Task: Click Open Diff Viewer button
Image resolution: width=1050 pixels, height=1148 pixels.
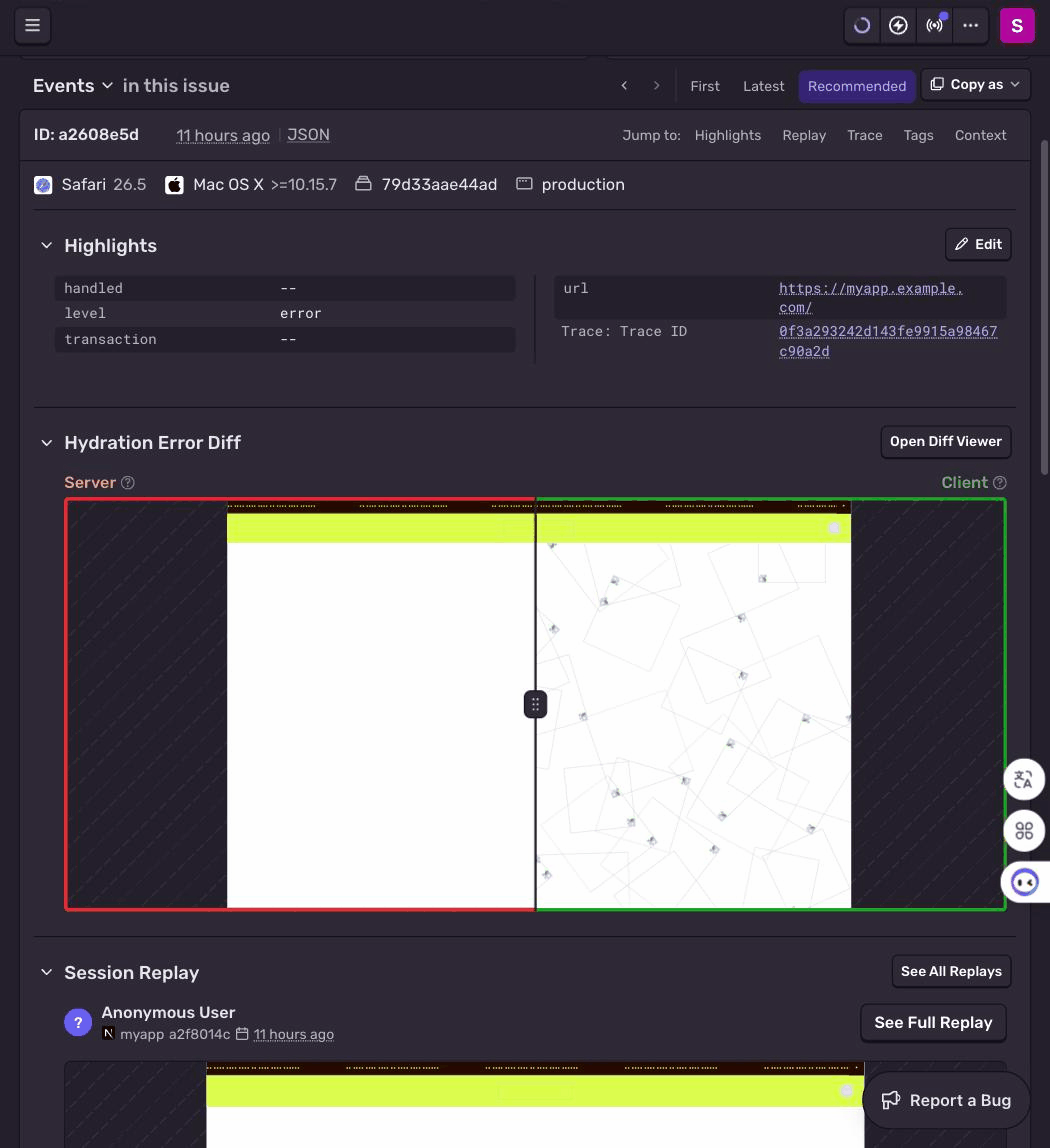Action: coord(946,441)
